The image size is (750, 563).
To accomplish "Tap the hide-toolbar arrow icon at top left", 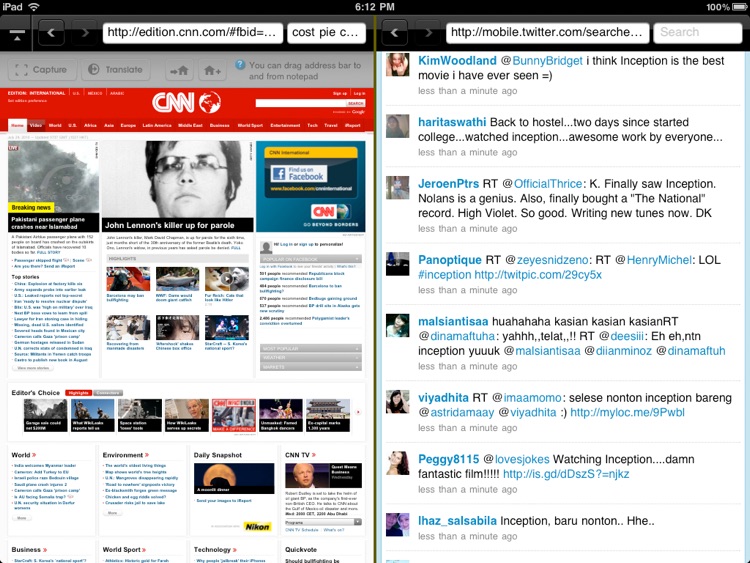I will [x=16, y=34].
